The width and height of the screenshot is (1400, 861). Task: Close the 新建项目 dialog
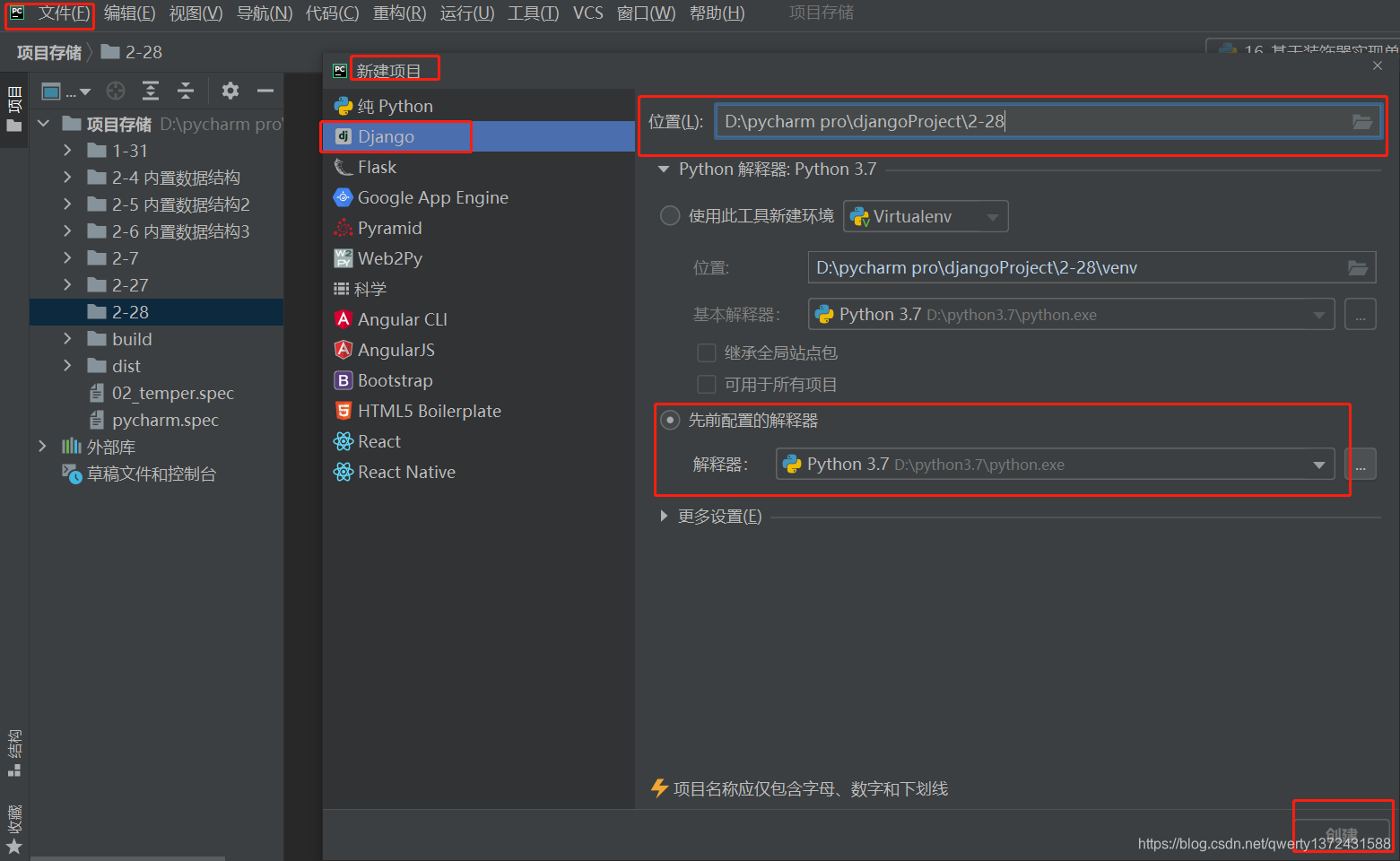1378,65
